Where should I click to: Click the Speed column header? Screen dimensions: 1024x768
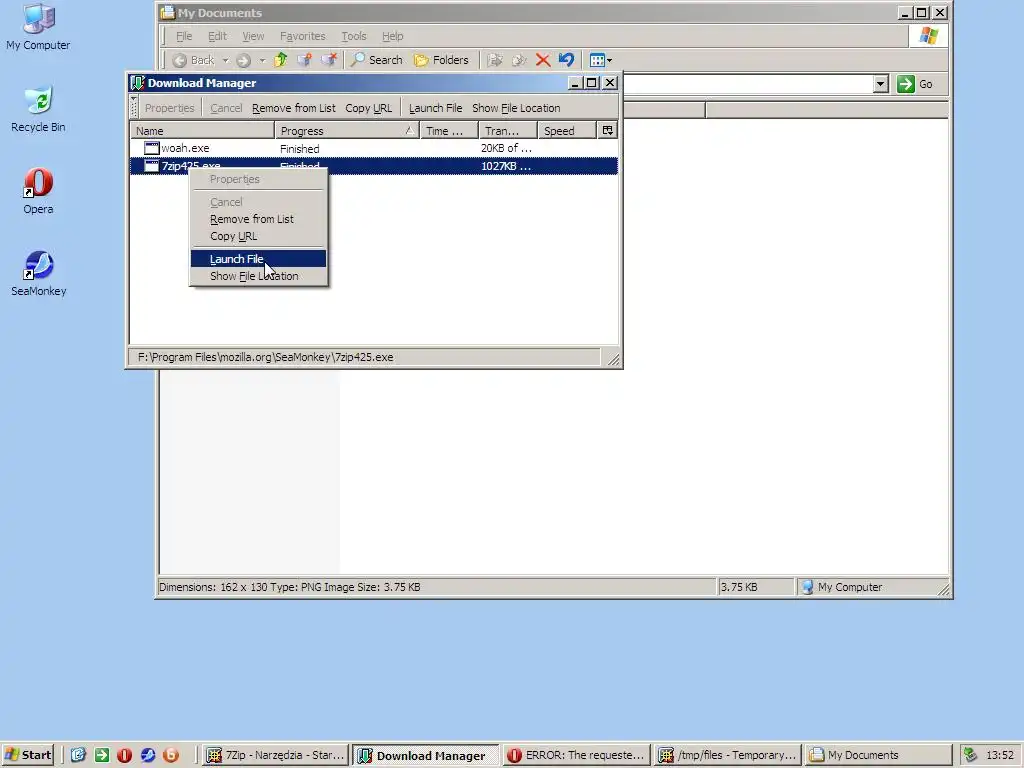566,131
